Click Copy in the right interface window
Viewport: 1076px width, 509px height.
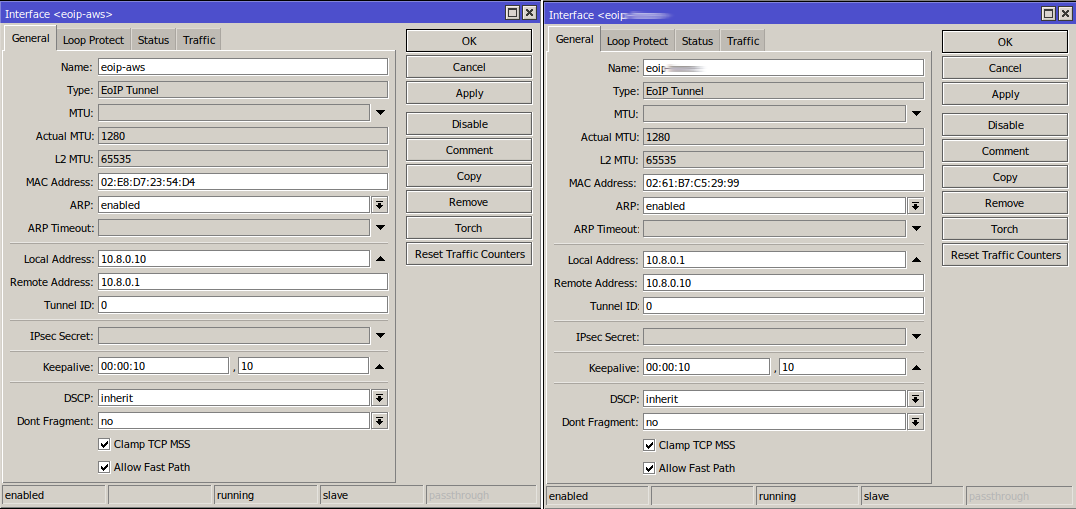tap(1005, 177)
